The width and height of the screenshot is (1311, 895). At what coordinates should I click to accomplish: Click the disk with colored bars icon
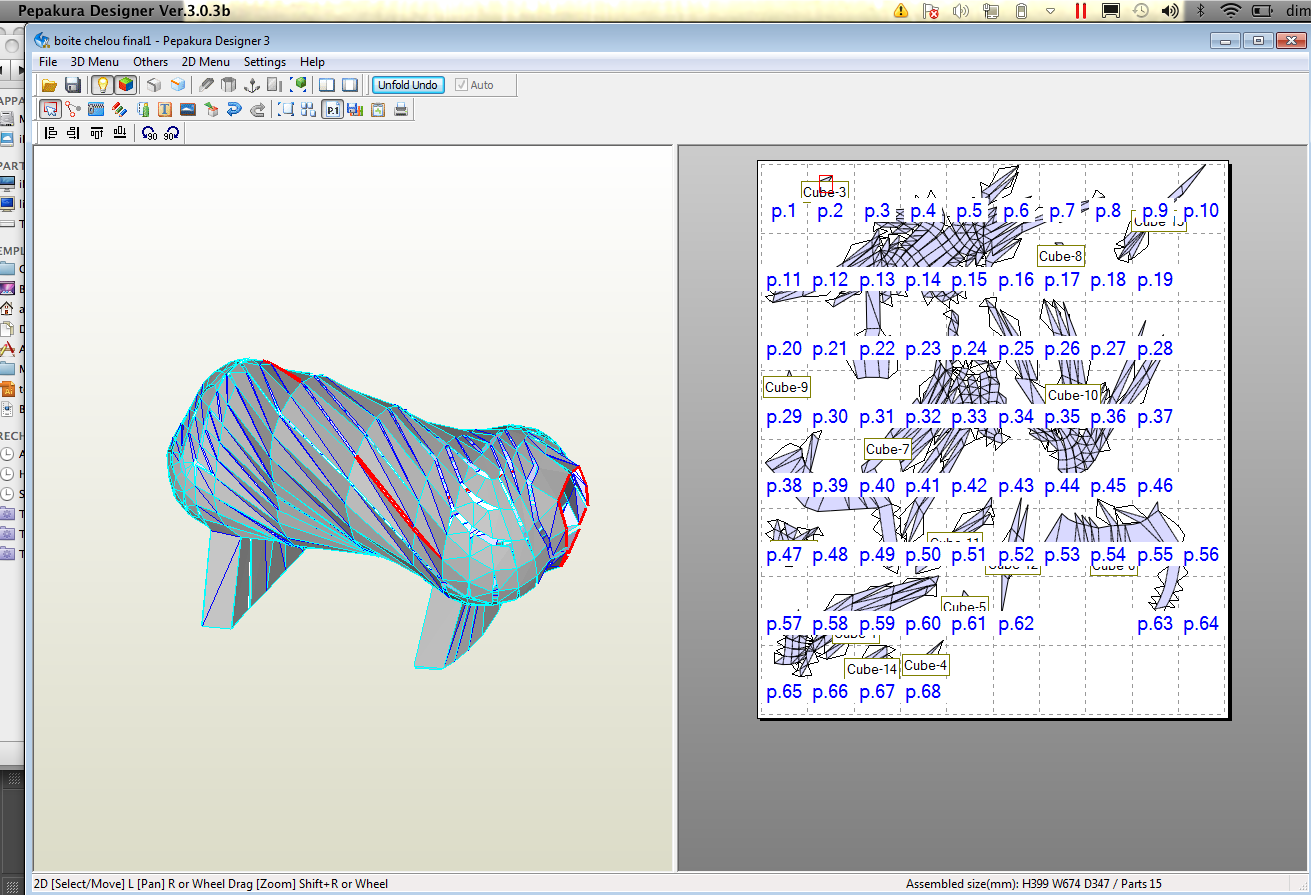tap(355, 109)
